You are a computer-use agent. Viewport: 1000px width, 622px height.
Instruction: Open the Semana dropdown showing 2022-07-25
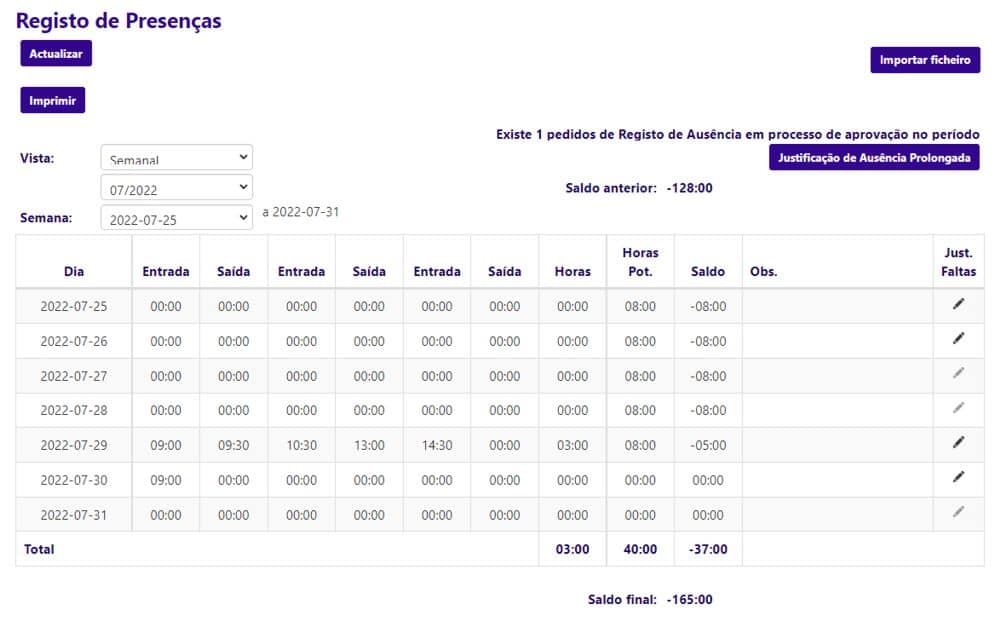tap(177, 218)
